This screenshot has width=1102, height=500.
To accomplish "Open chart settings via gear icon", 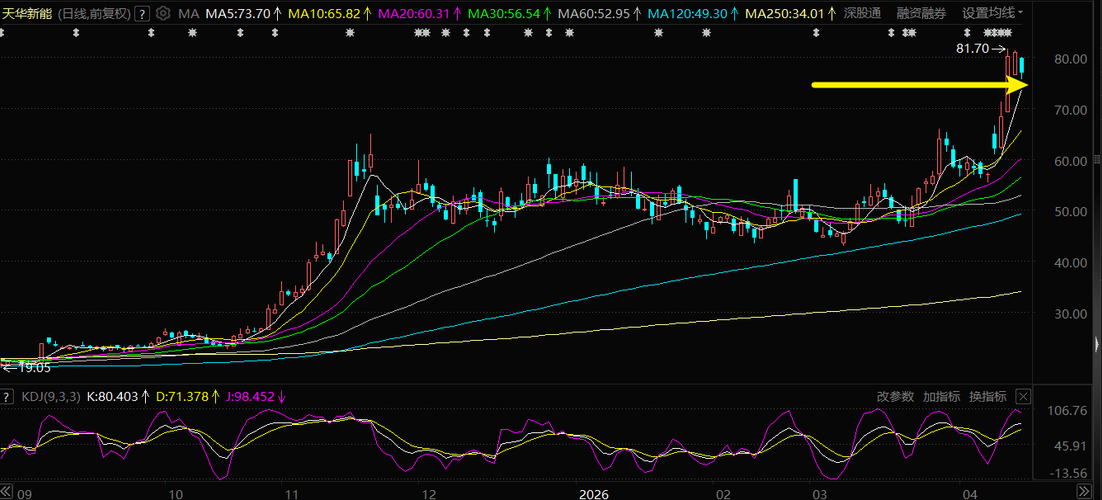I will pyautogui.click(x=163, y=13).
